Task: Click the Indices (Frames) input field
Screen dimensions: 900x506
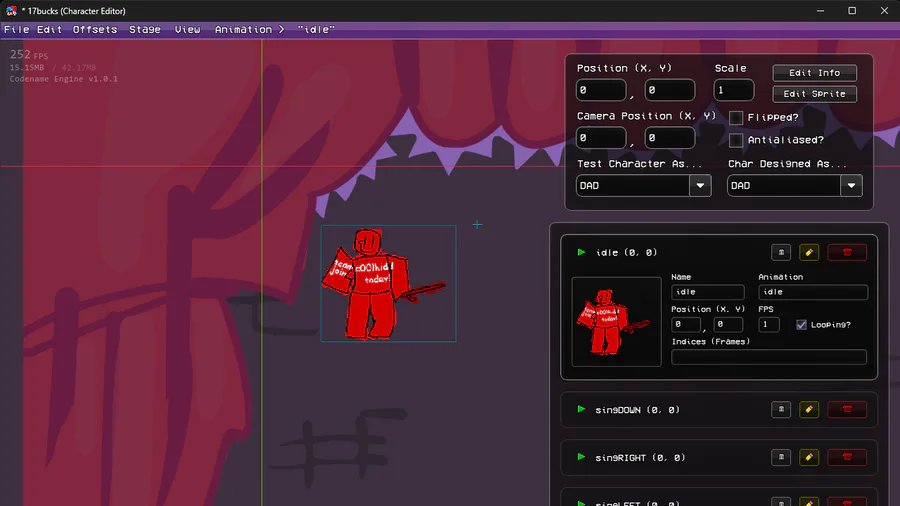Action: [x=769, y=357]
